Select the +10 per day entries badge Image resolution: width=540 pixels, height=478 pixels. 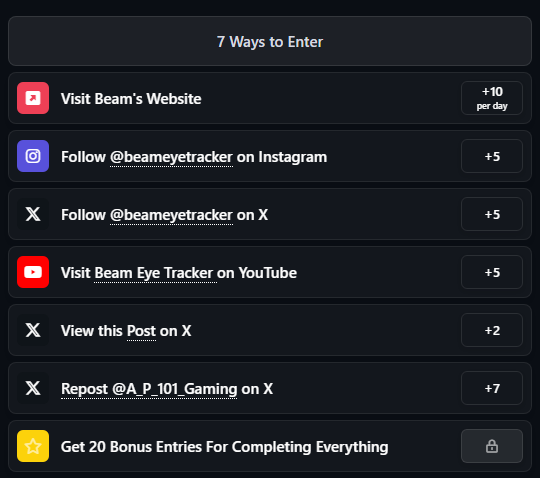(492, 98)
